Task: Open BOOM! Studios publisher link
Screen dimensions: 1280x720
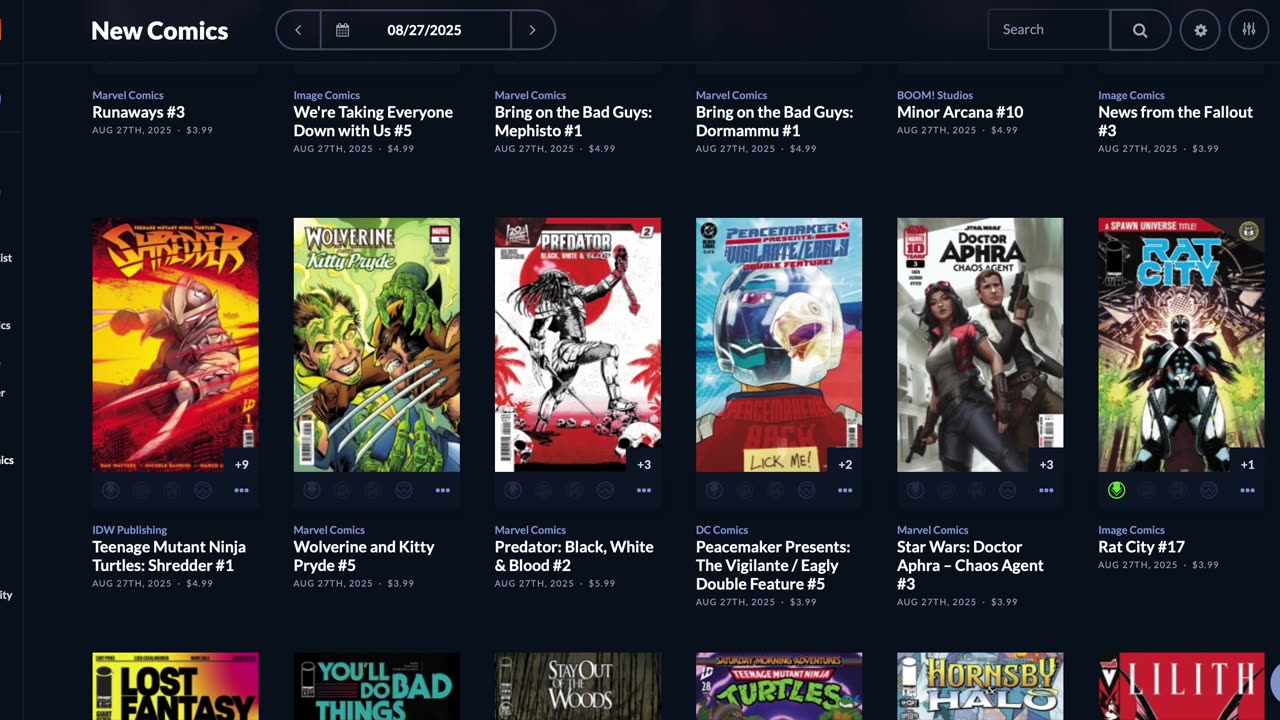Action: pyautogui.click(x=935, y=95)
